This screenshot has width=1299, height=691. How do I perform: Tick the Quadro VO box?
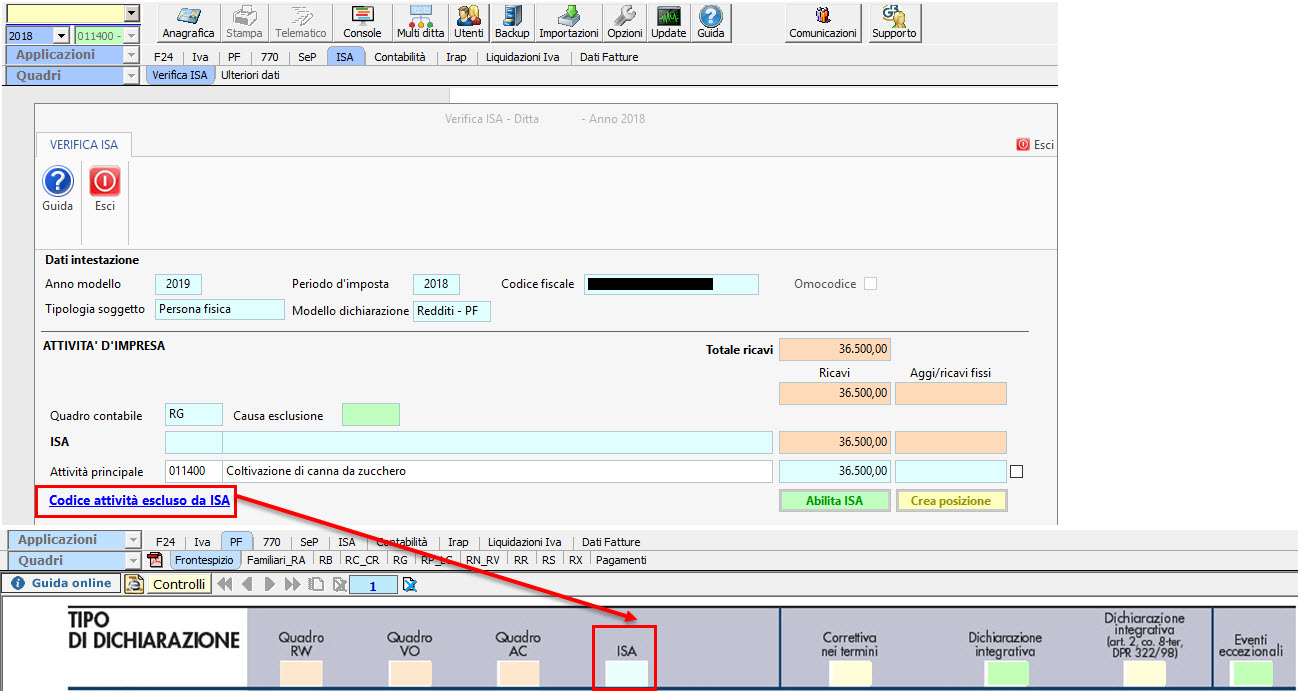pos(410,673)
